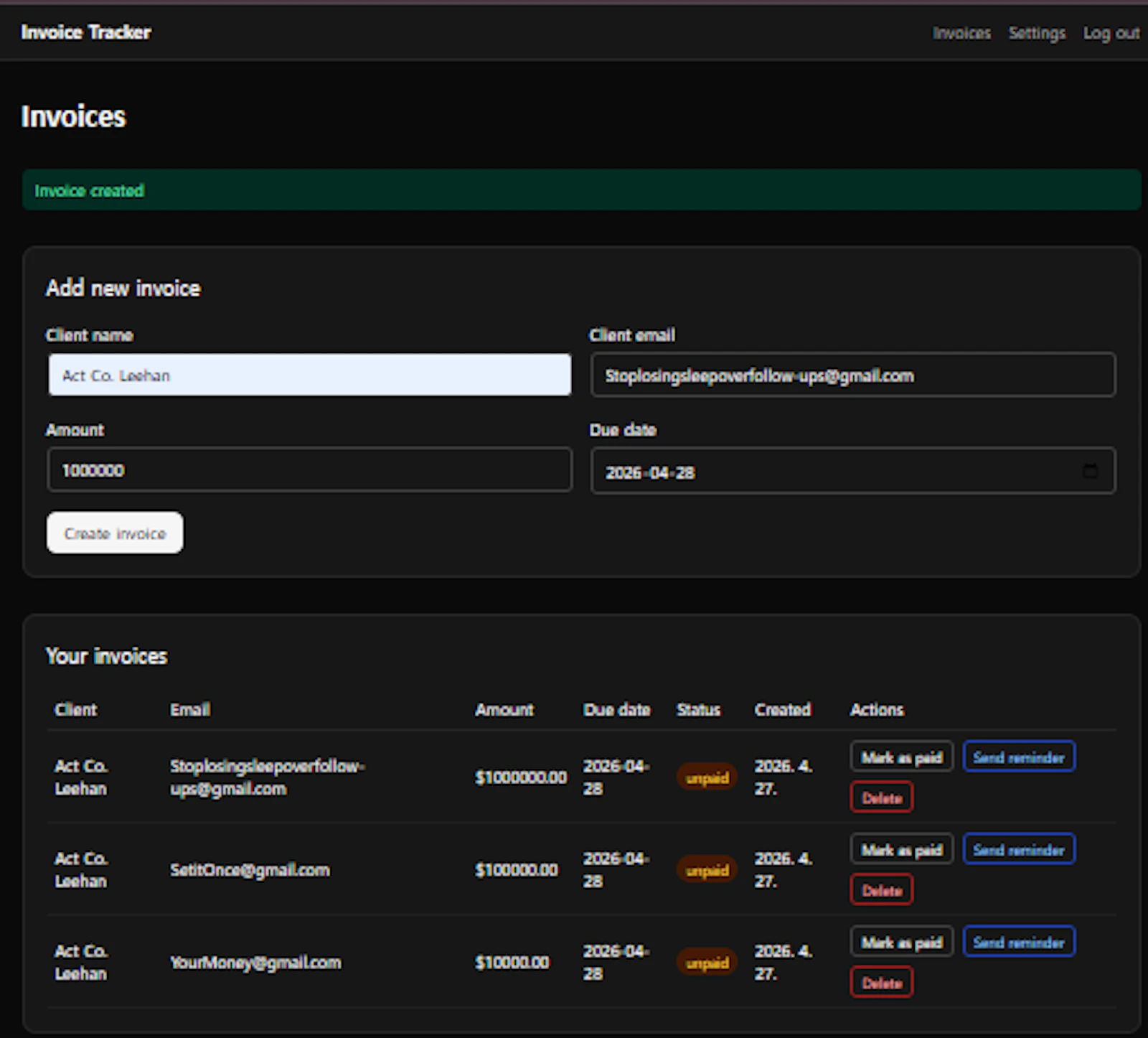Click the Client column header

point(75,709)
